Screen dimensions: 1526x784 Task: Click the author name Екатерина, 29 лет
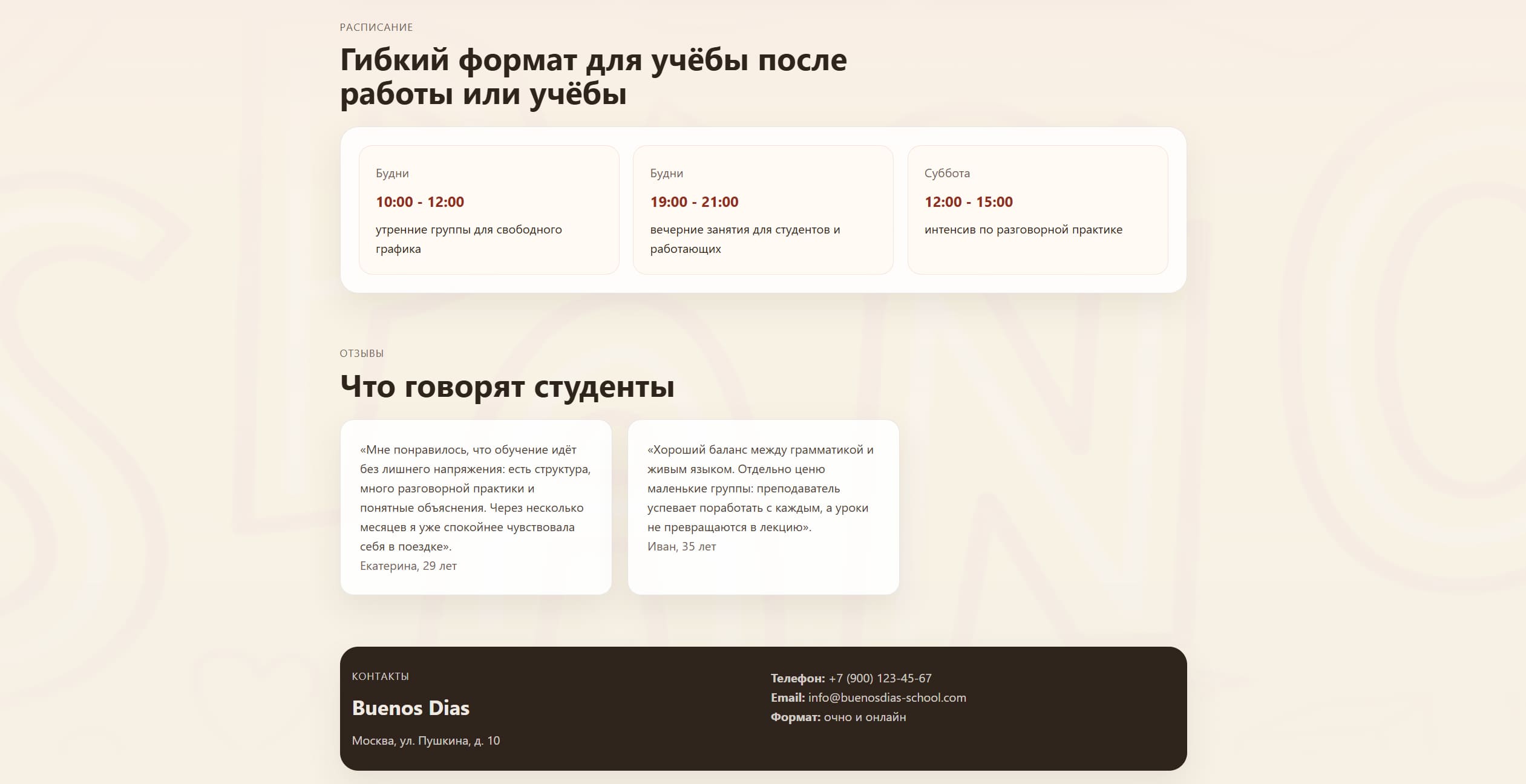pyautogui.click(x=408, y=566)
